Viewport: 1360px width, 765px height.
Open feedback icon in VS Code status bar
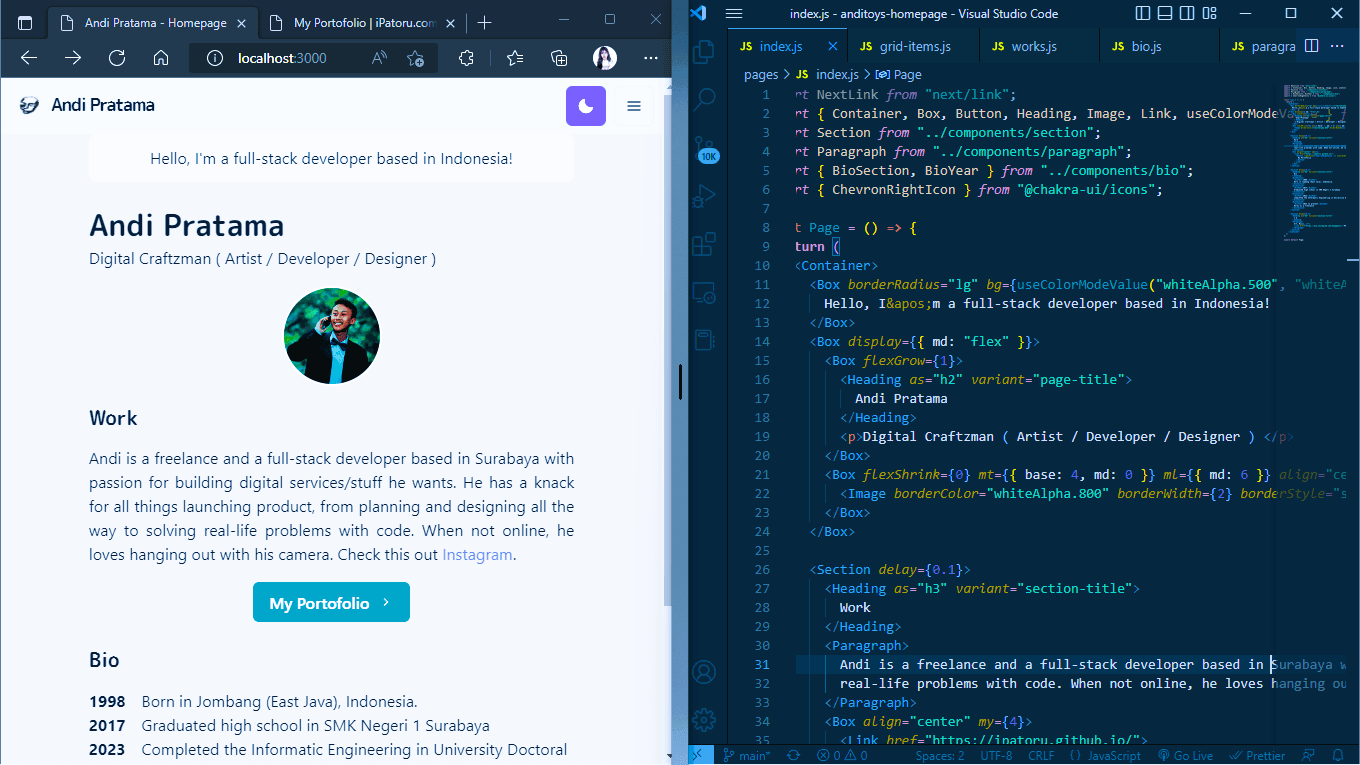1310,755
